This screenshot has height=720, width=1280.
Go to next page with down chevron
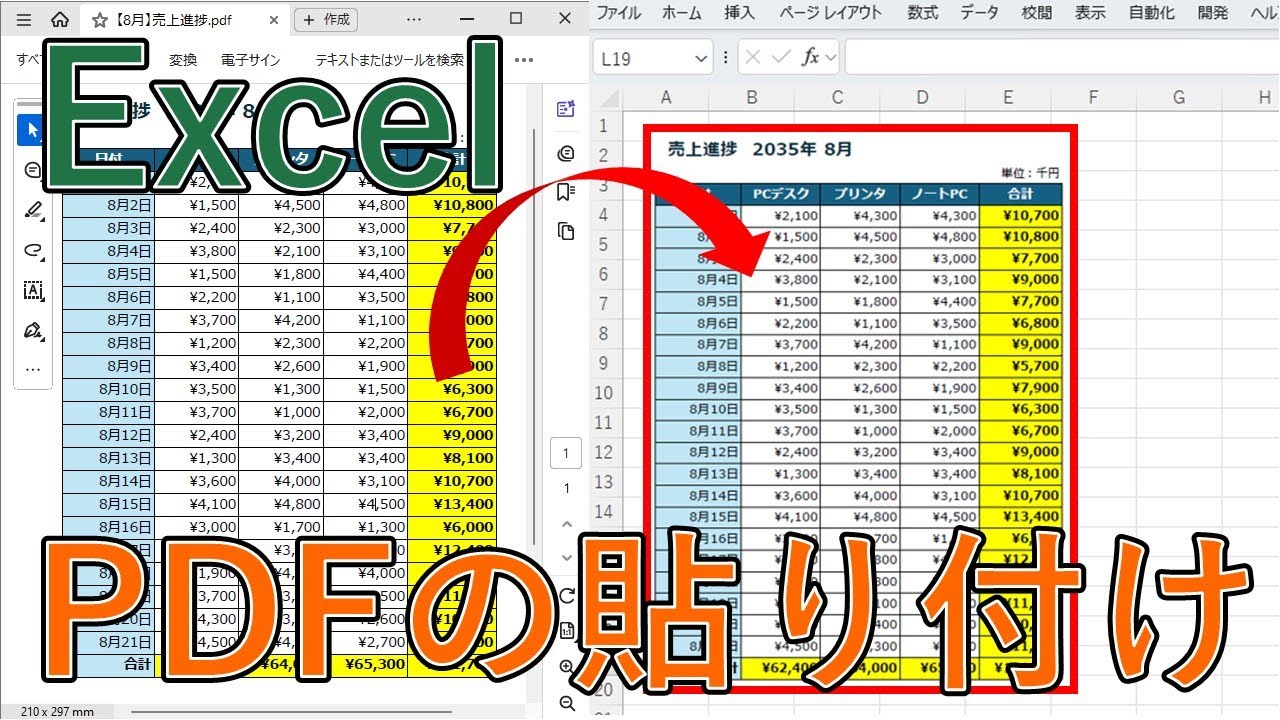(x=567, y=558)
